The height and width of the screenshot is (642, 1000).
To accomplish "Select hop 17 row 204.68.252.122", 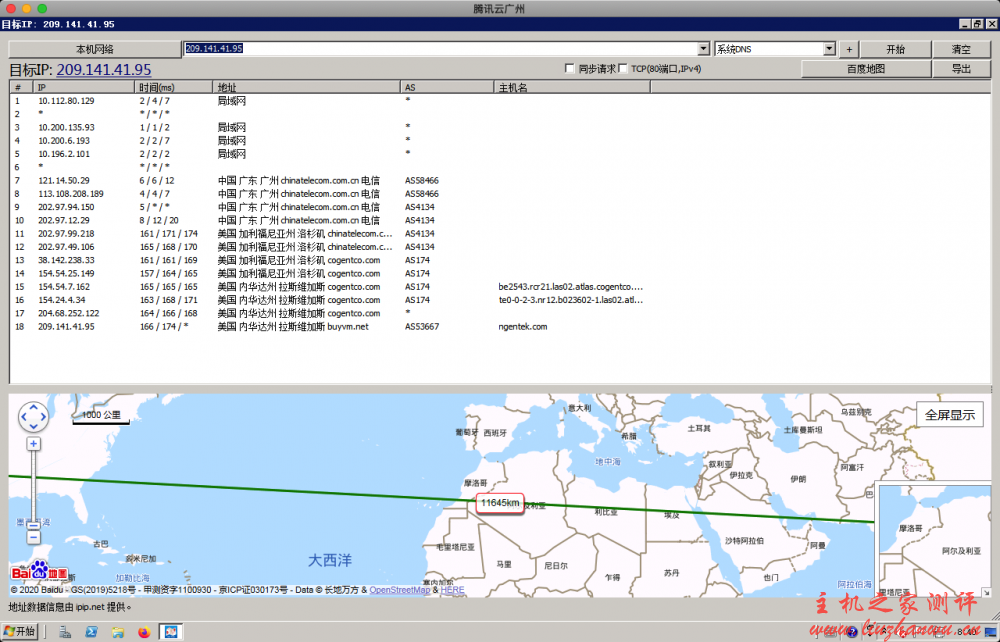I will tap(500, 313).
